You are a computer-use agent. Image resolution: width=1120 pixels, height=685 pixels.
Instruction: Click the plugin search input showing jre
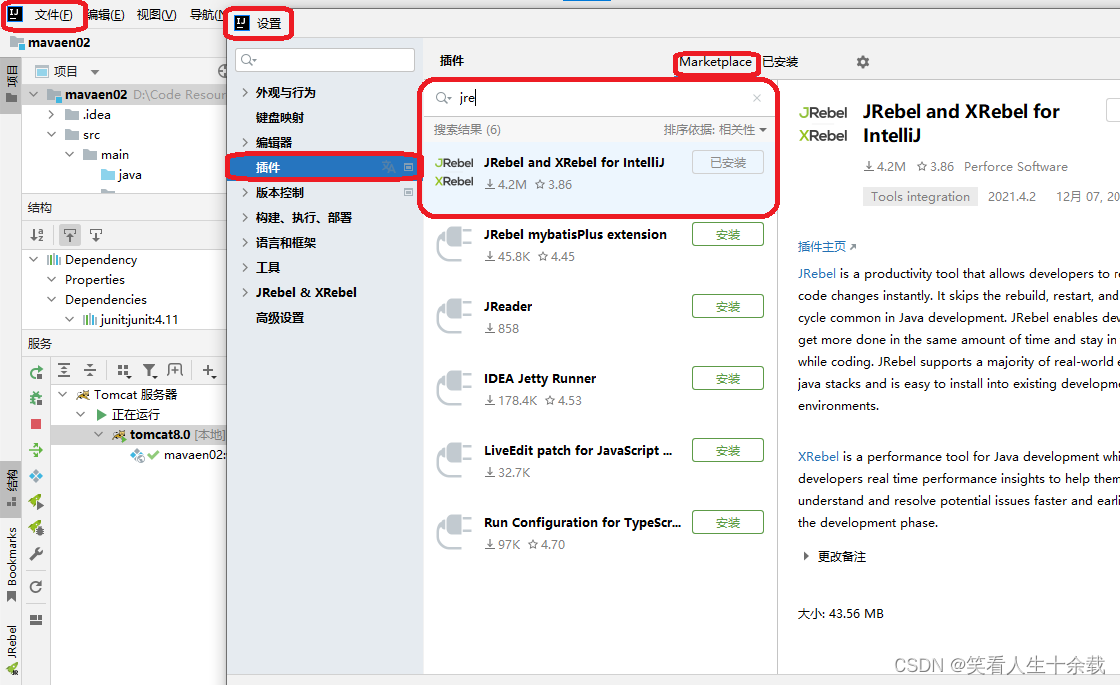(x=599, y=98)
